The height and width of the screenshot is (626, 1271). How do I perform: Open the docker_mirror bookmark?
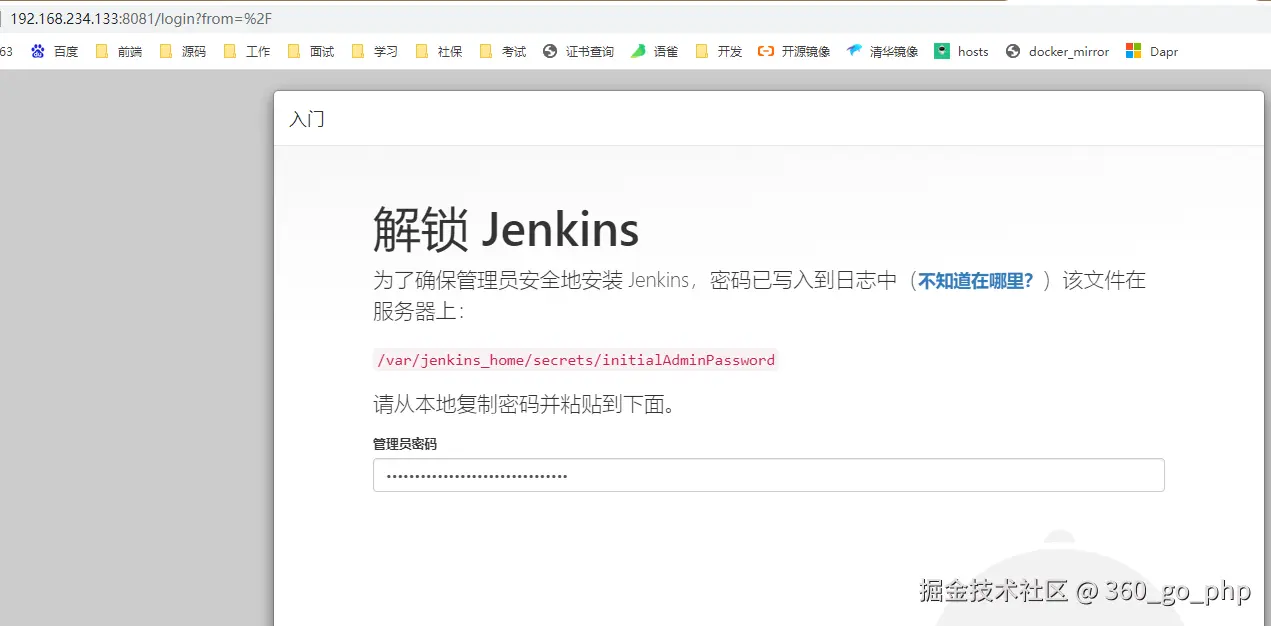[1057, 51]
